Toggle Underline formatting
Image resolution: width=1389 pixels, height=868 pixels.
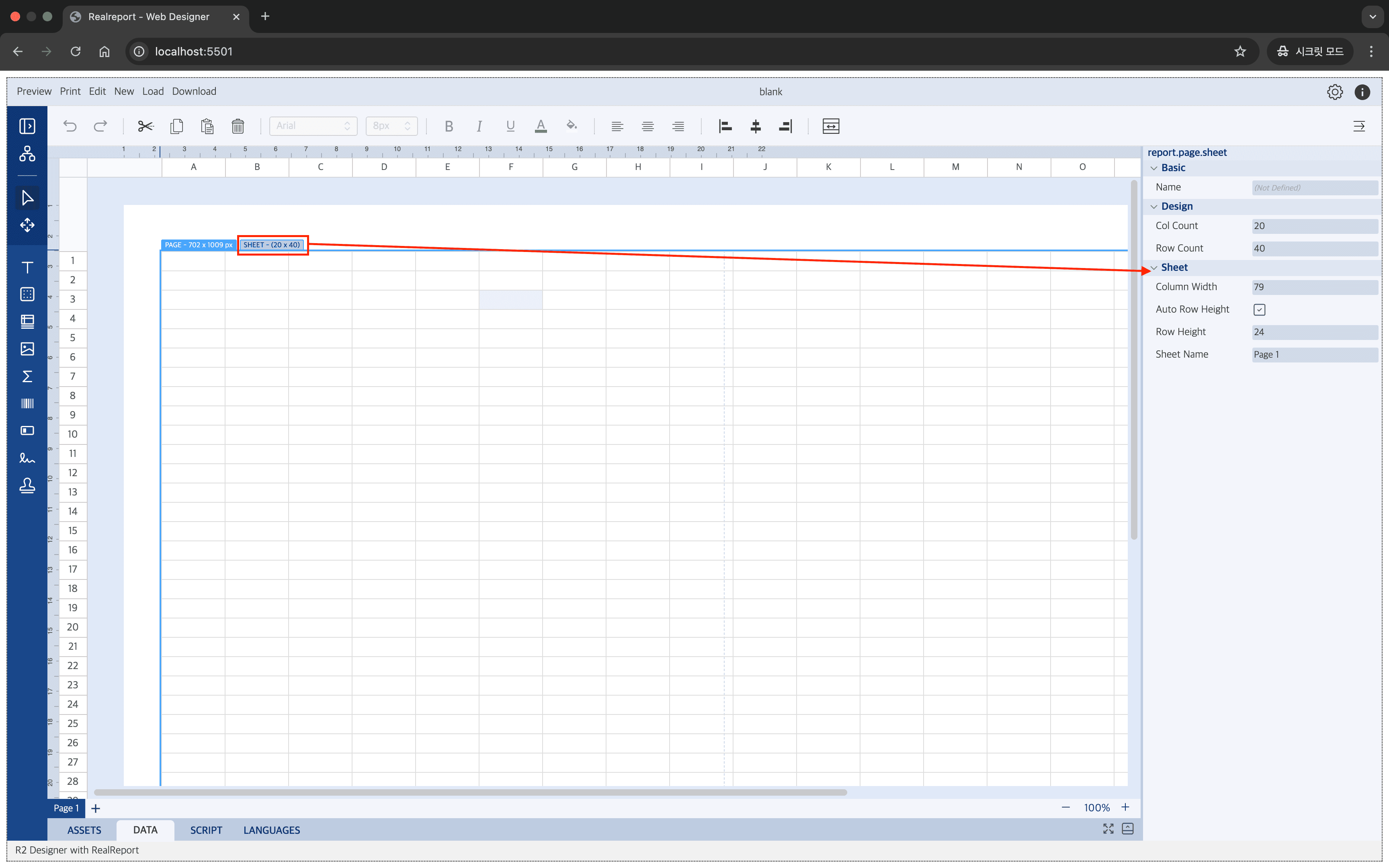pyautogui.click(x=510, y=126)
